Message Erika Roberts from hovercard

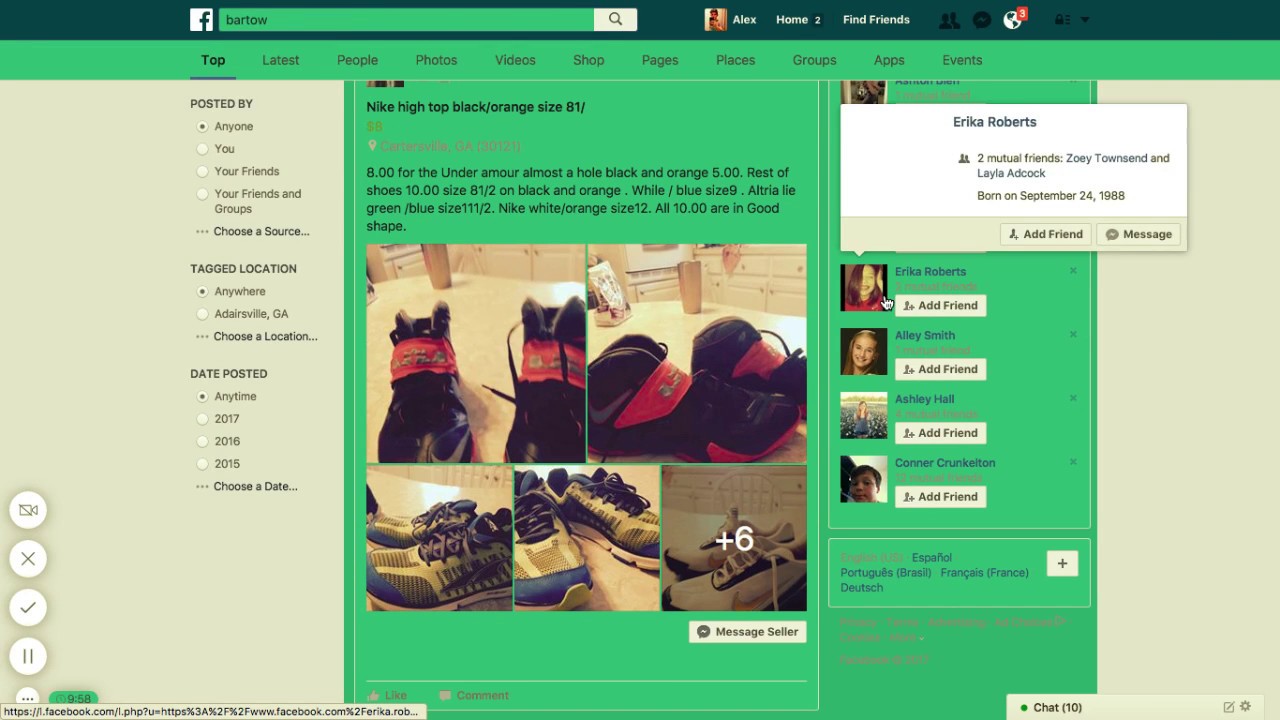1138,234
